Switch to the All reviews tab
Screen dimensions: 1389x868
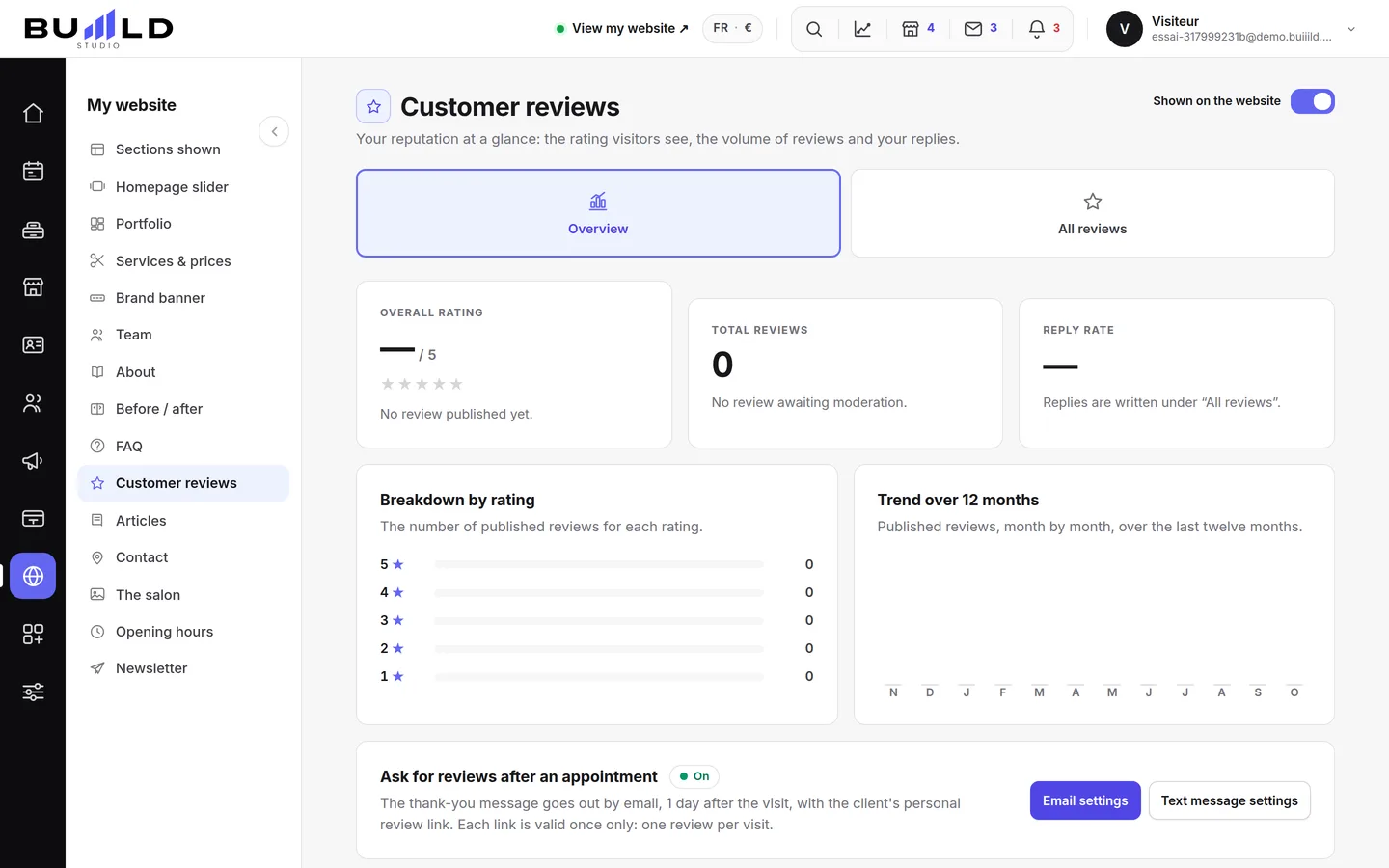click(x=1092, y=213)
